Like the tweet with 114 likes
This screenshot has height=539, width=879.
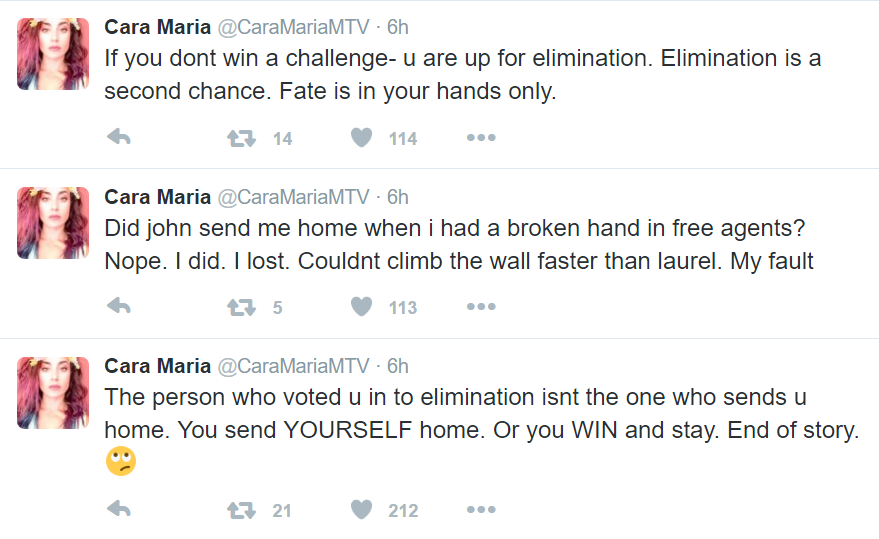pos(362,137)
